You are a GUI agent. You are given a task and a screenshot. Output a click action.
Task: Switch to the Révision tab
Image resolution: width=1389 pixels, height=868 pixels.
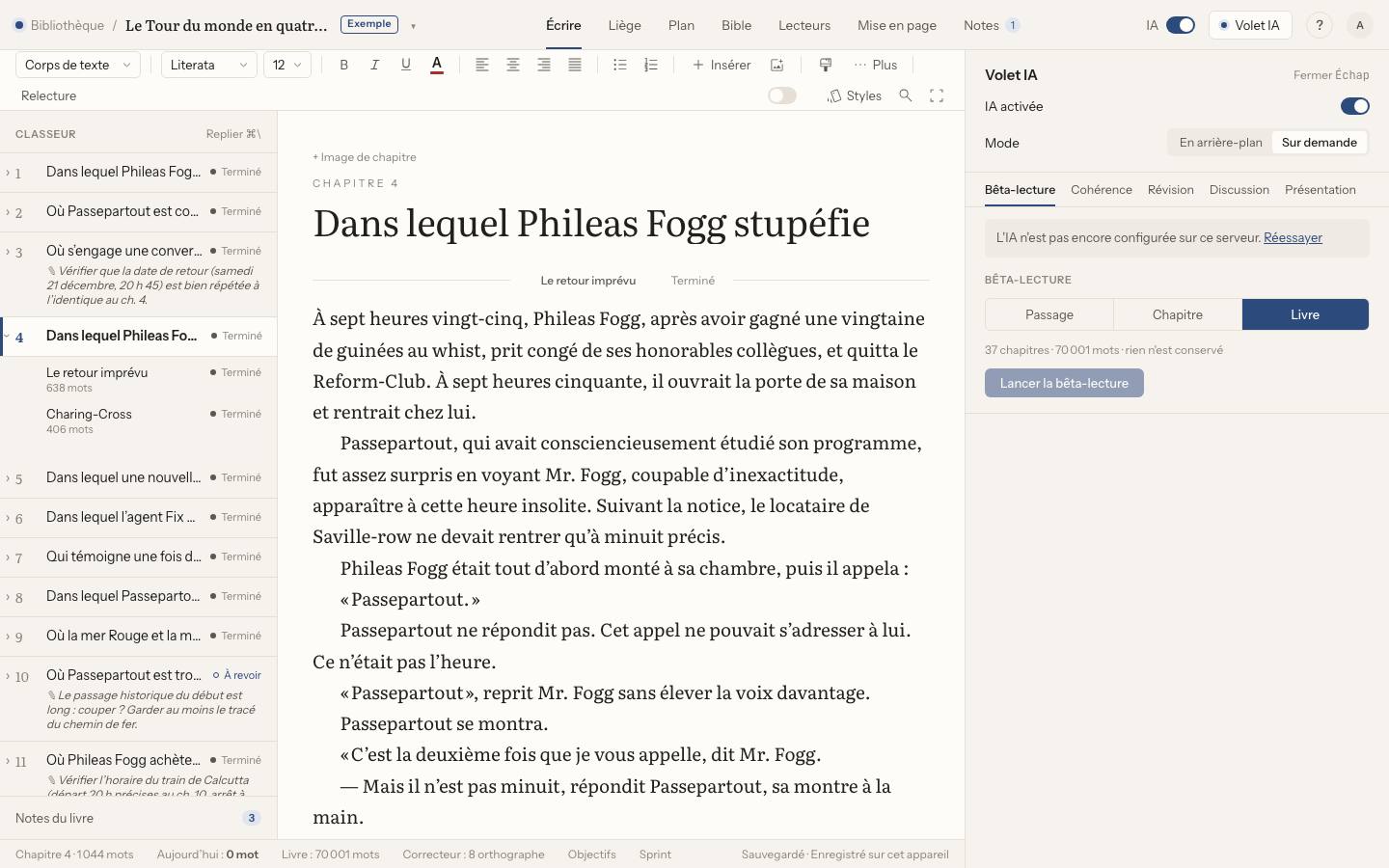point(1171,189)
